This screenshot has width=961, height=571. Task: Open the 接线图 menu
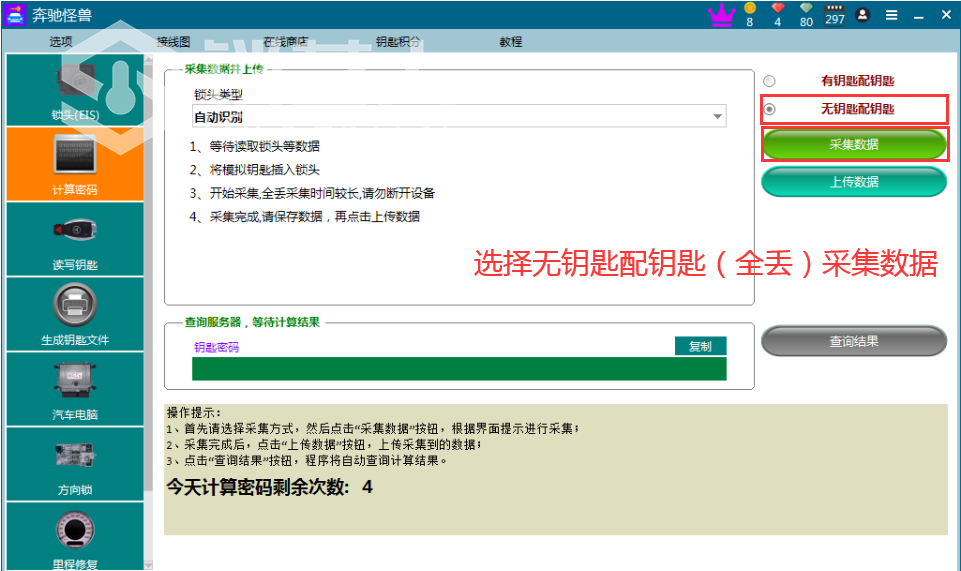[173, 42]
